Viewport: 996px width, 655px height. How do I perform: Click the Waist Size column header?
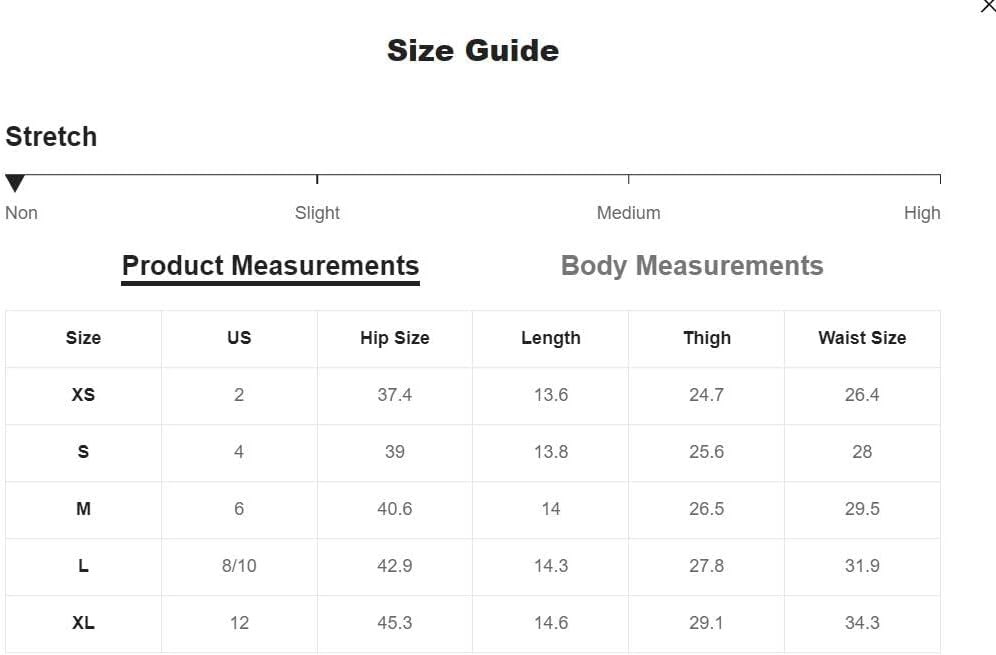click(x=862, y=338)
